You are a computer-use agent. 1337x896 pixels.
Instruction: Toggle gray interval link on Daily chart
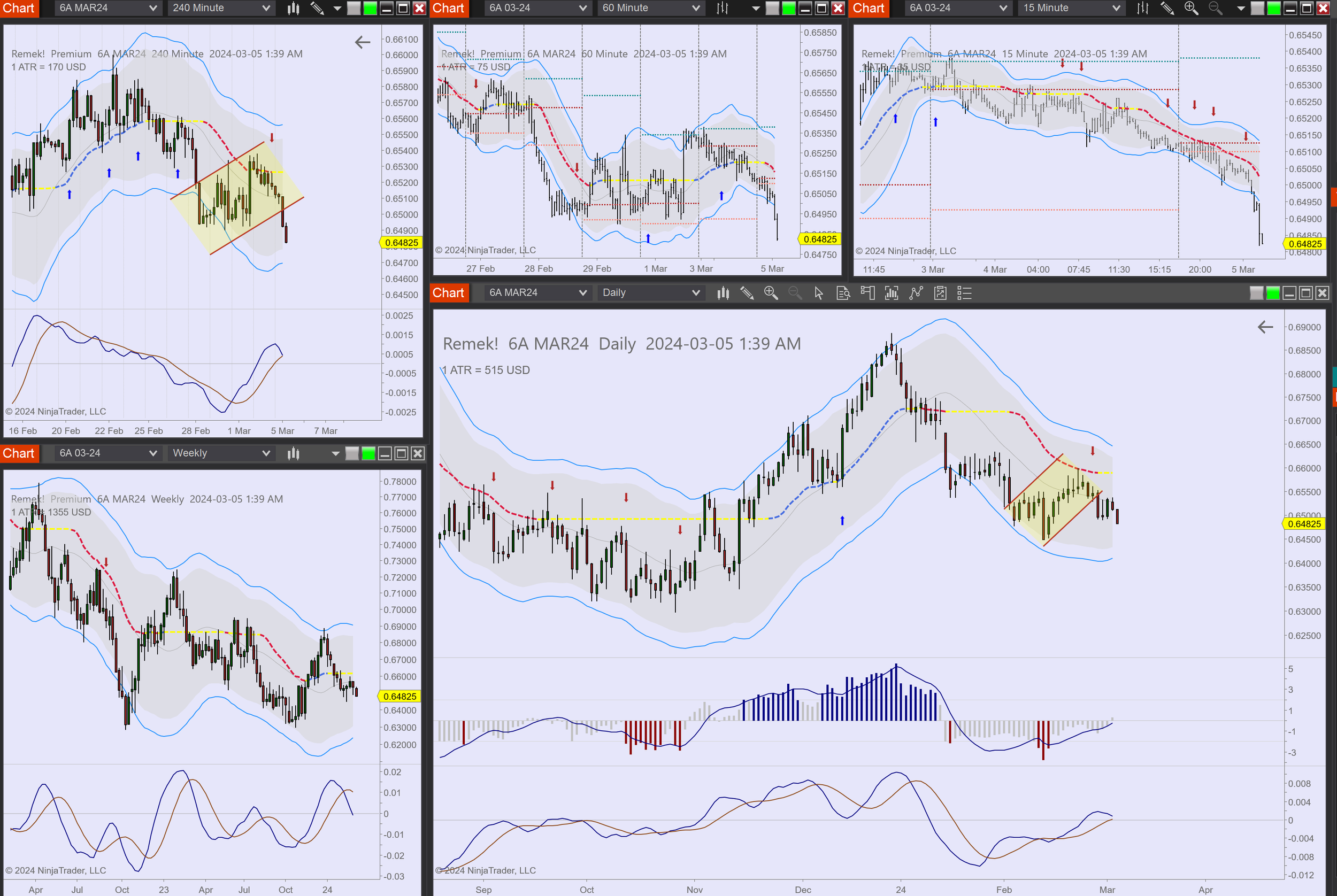point(1256,293)
